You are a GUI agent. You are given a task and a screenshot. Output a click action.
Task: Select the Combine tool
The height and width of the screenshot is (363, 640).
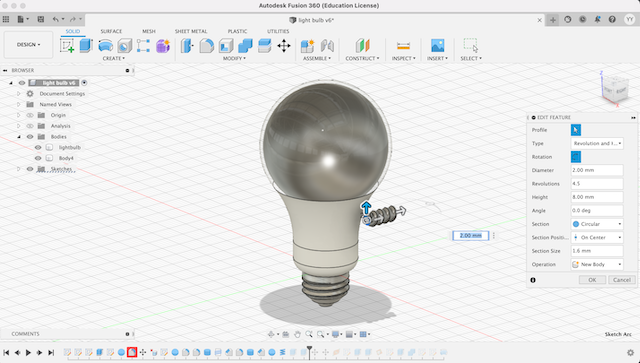point(245,45)
